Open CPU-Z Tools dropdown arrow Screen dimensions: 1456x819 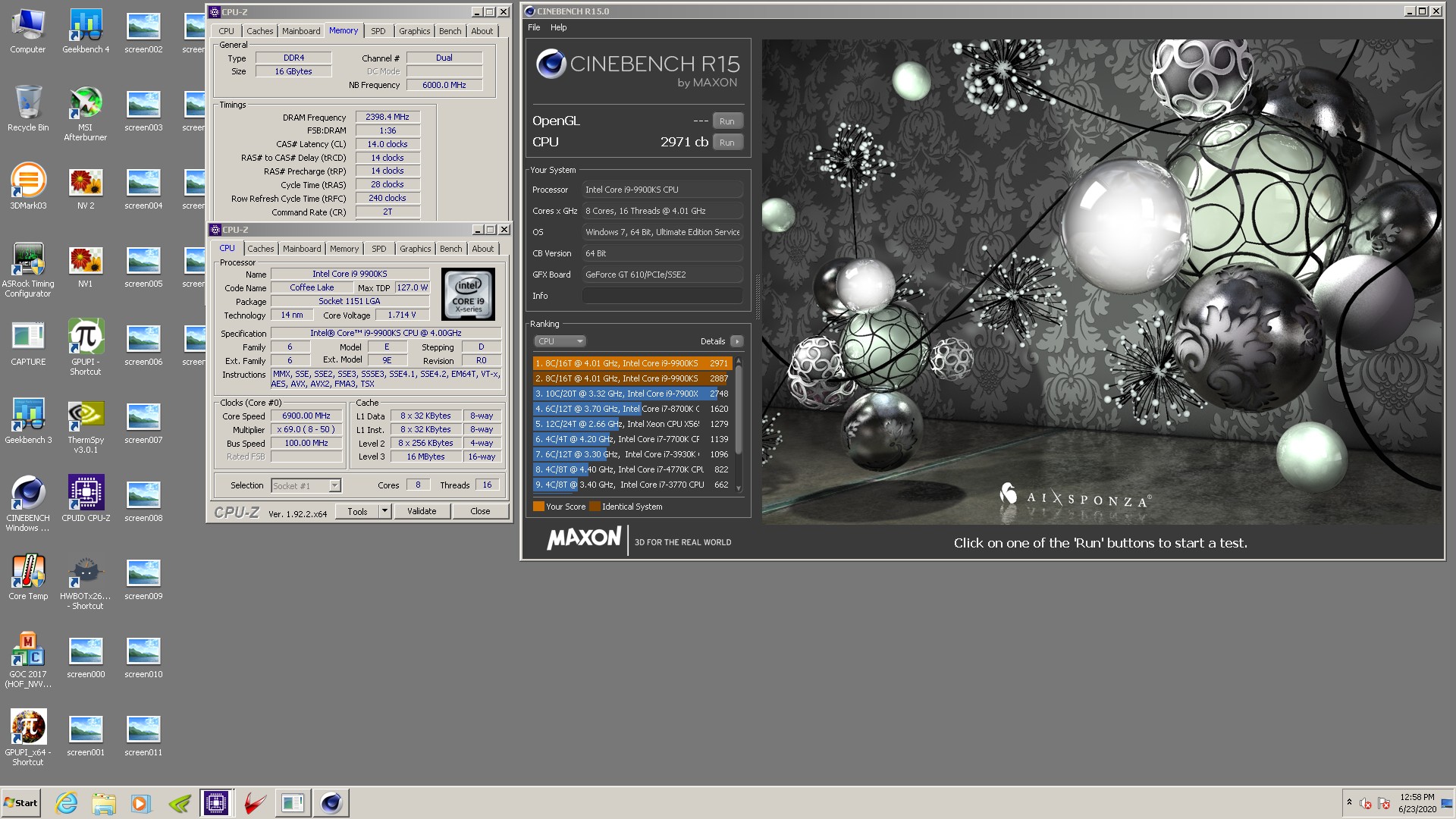pyautogui.click(x=384, y=511)
